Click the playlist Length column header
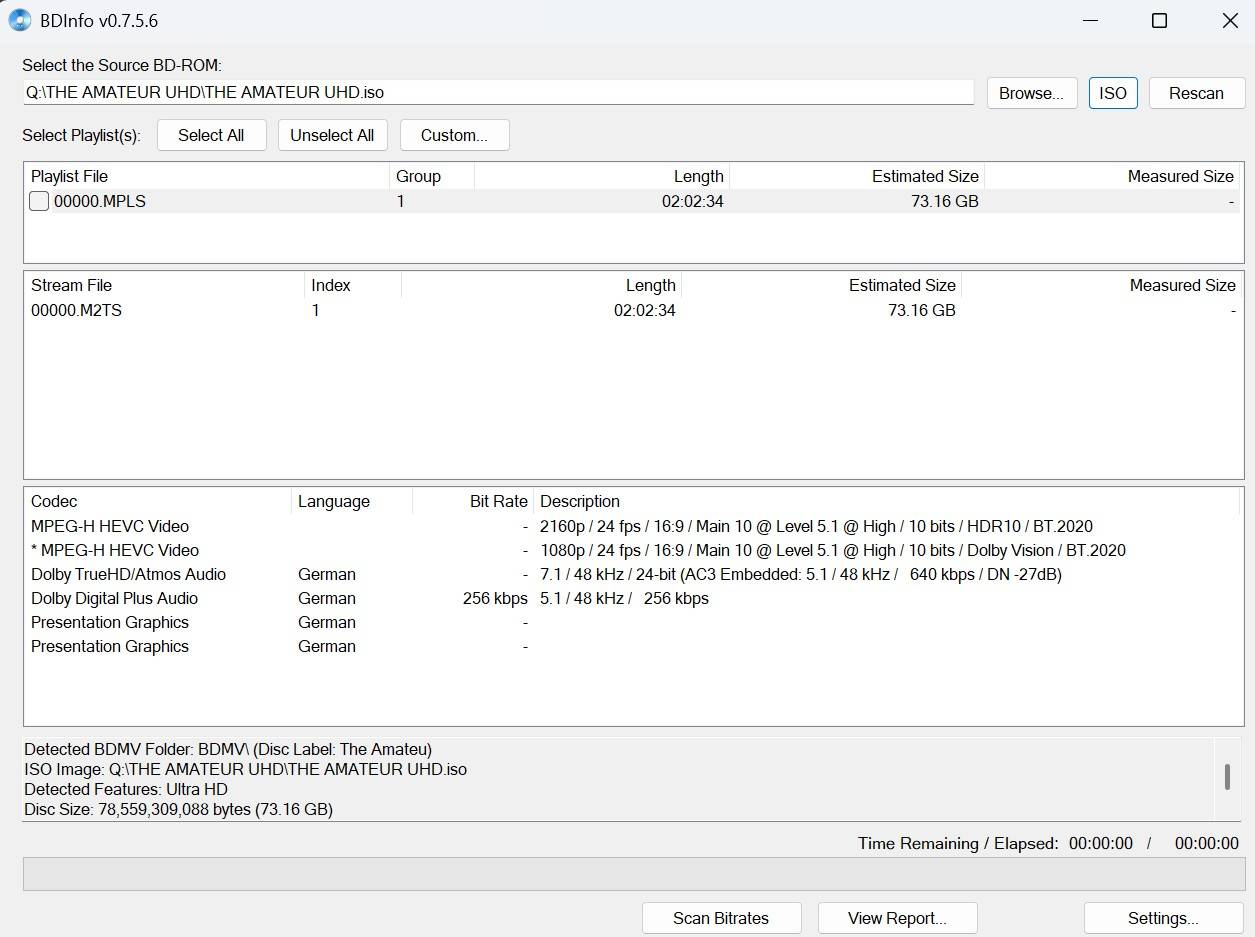The width and height of the screenshot is (1255, 937). point(602,176)
